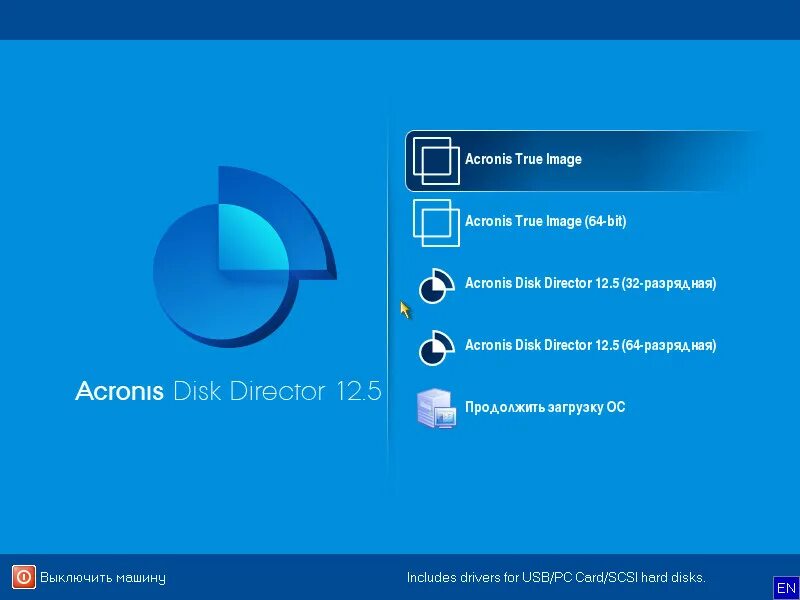Click the Disk Director 32-разрядная pie icon

tap(437, 285)
